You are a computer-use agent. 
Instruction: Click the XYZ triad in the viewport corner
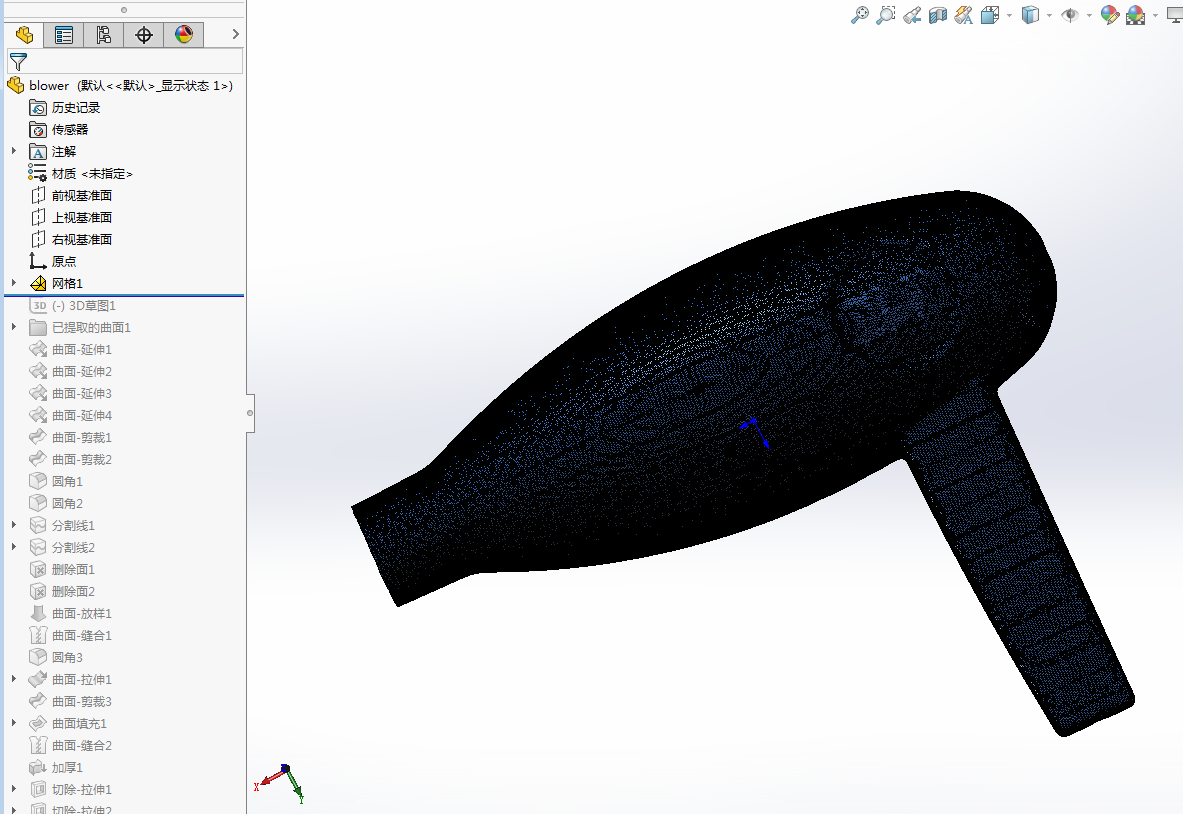click(x=280, y=784)
